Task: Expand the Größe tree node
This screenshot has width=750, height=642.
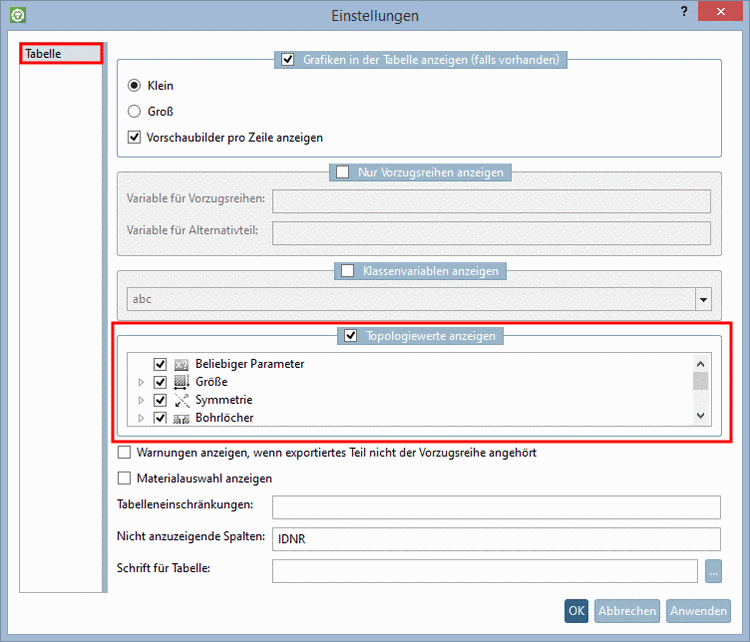Action: [141, 382]
